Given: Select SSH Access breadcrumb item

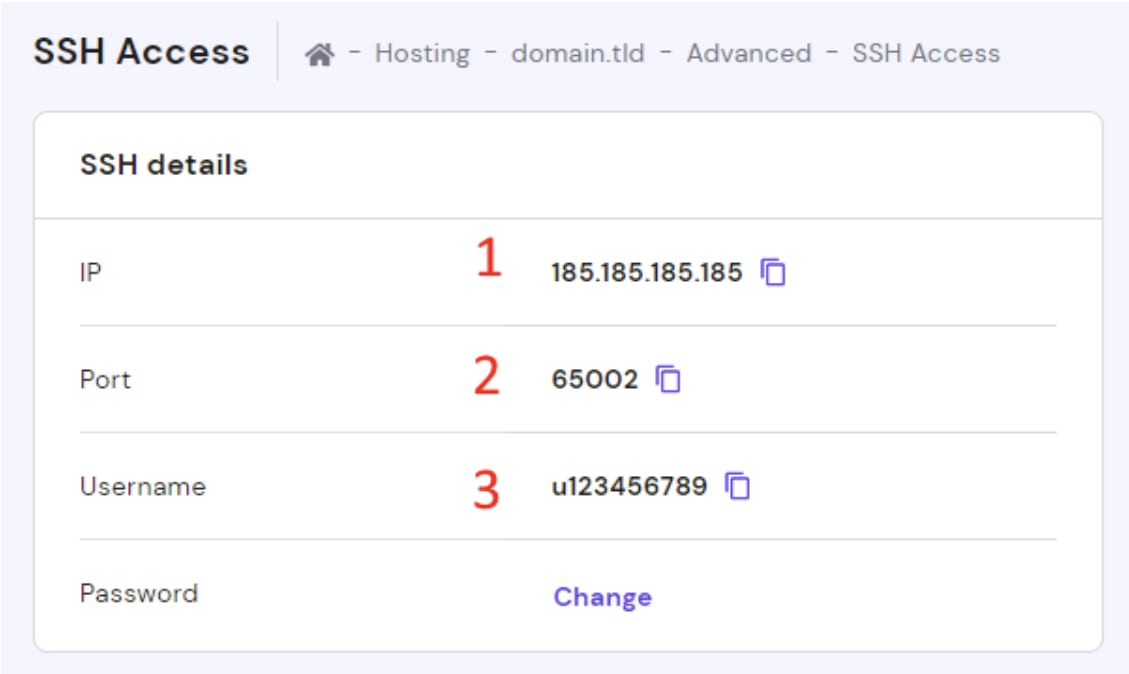Looking at the screenshot, I should 925,53.
